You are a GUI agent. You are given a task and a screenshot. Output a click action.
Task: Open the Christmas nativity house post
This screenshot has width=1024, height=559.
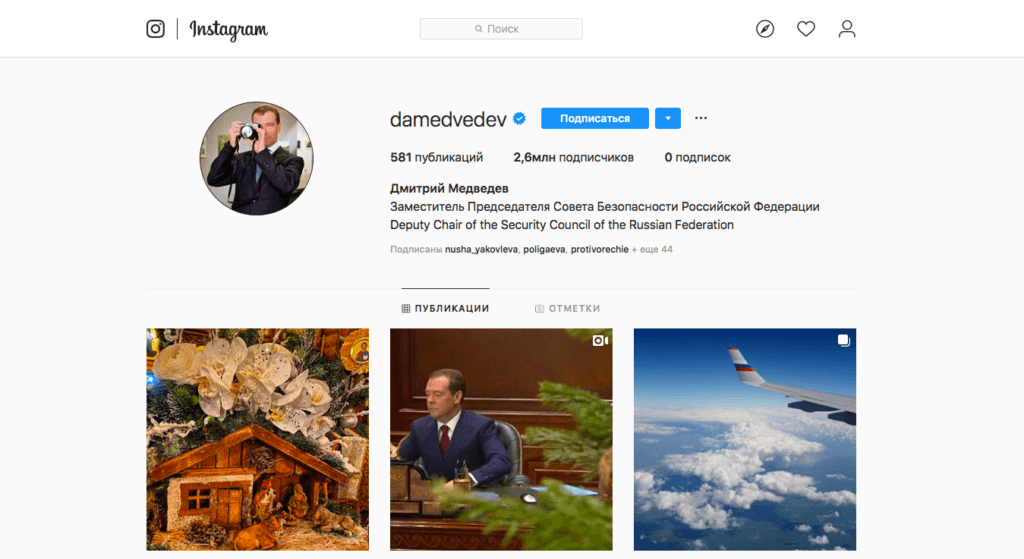(257, 439)
